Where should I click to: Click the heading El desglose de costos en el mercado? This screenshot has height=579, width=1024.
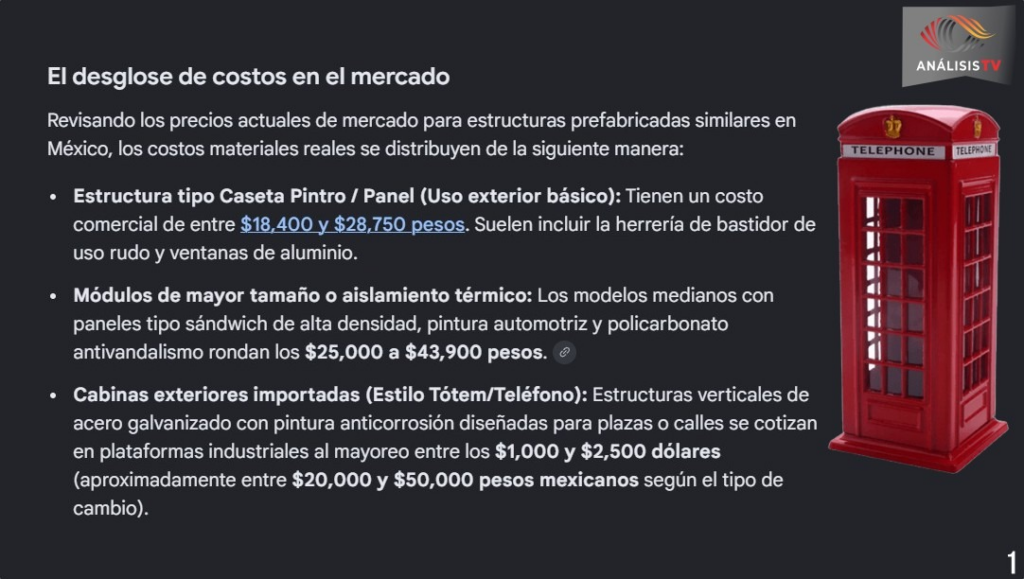(248, 77)
